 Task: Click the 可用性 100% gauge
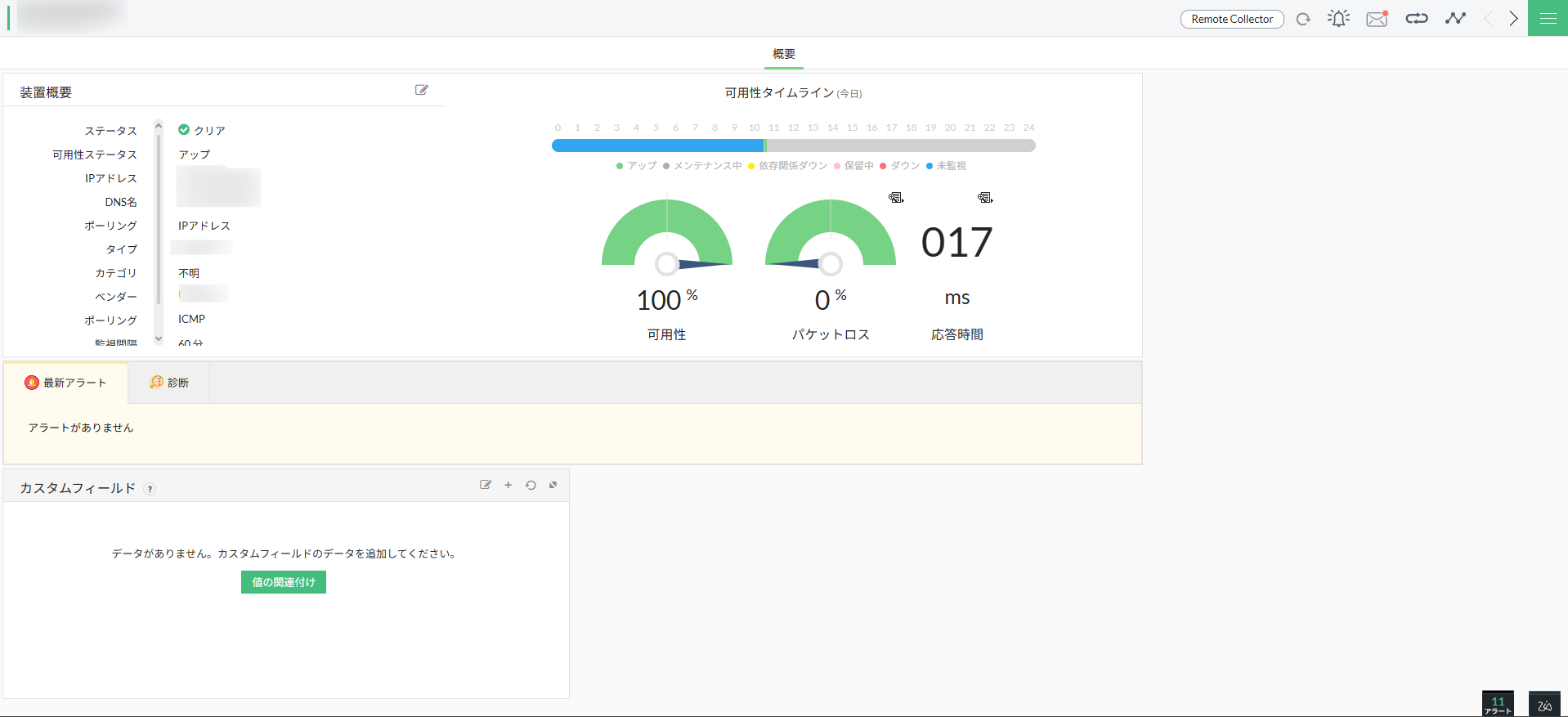coord(667,237)
